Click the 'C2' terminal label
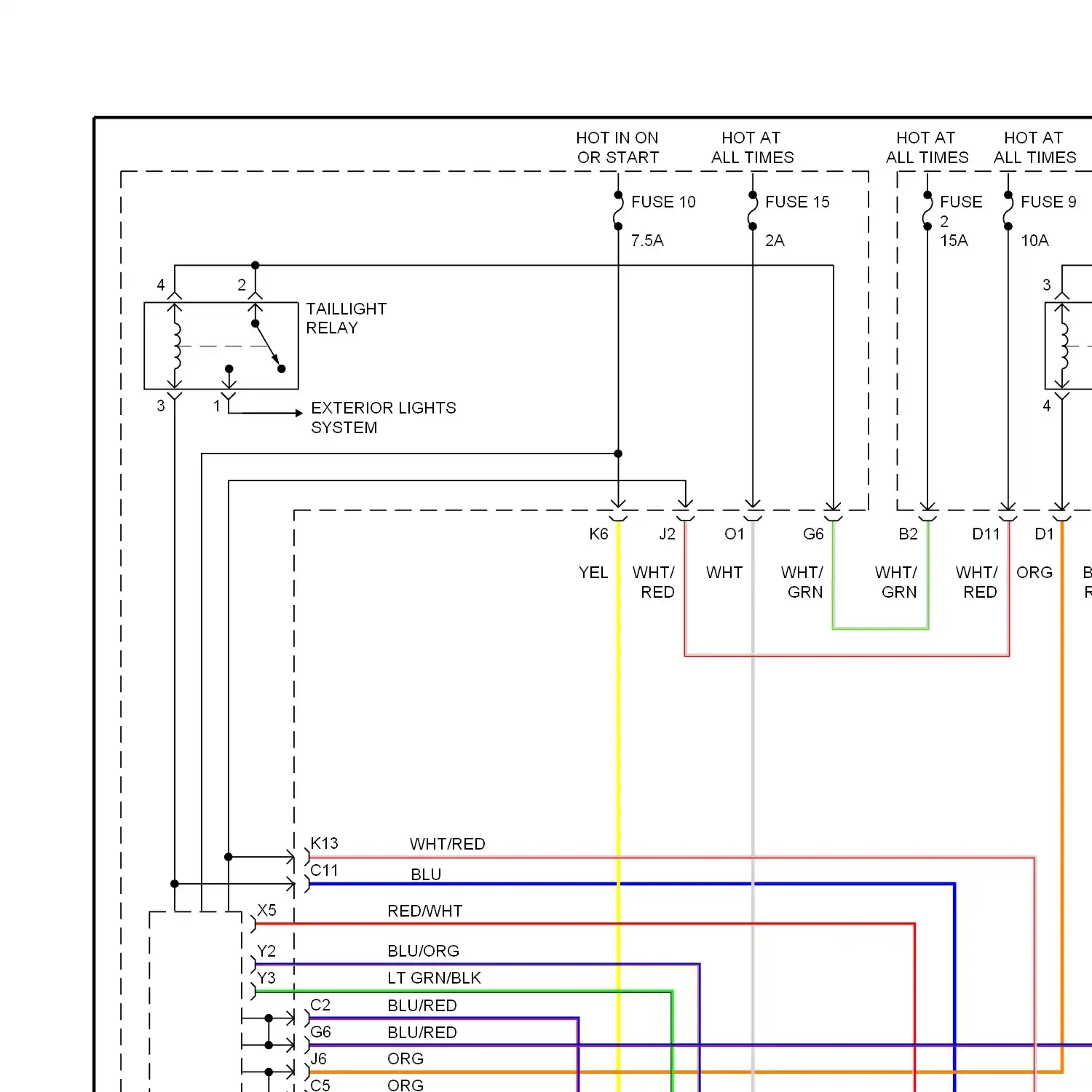 [320, 1005]
